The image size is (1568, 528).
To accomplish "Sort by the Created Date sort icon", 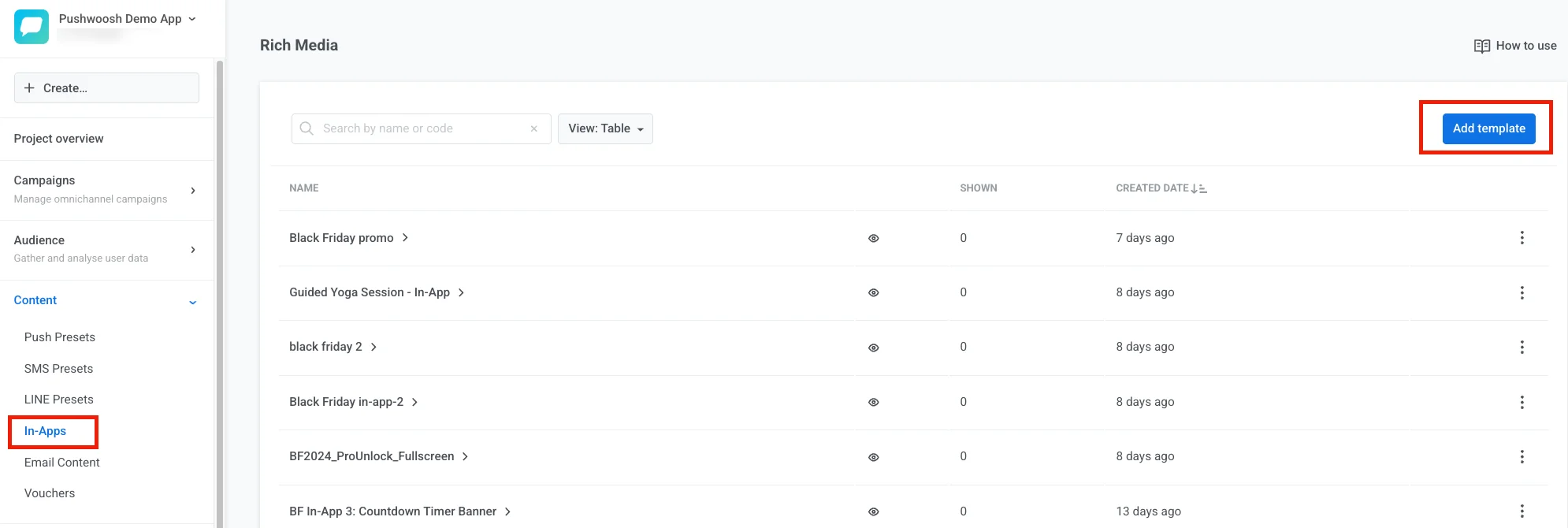I will (1198, 188).
